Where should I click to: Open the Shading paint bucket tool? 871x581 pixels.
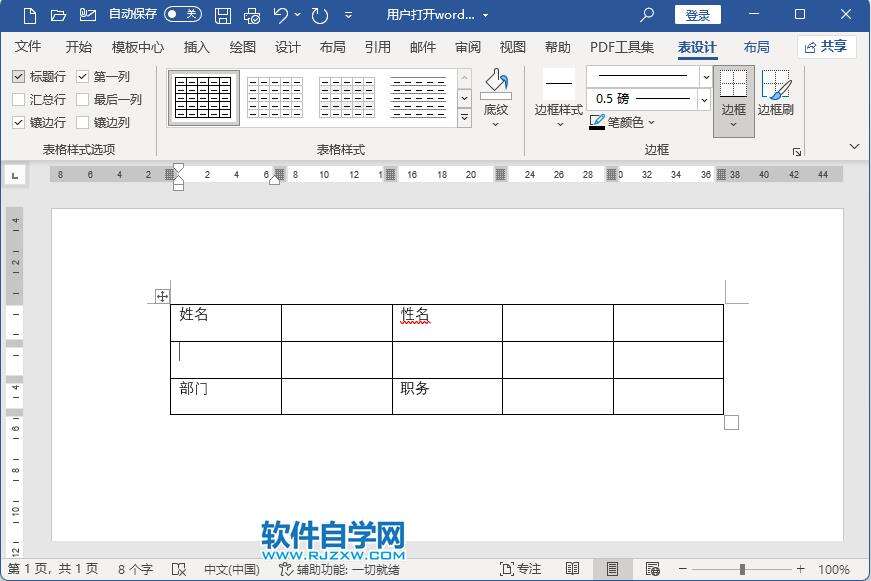coord(496,85)
